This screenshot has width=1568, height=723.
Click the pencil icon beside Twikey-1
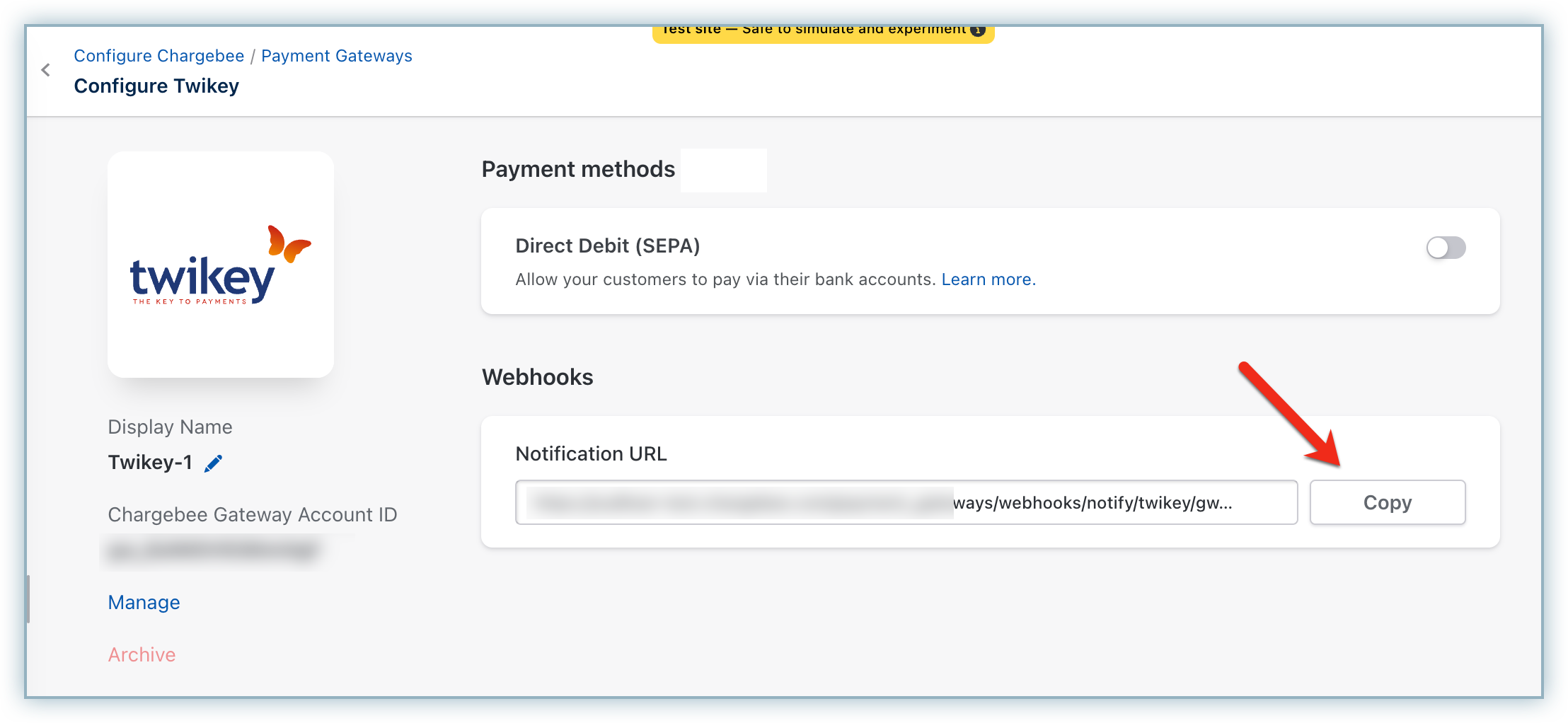click(x=213, y=463)
